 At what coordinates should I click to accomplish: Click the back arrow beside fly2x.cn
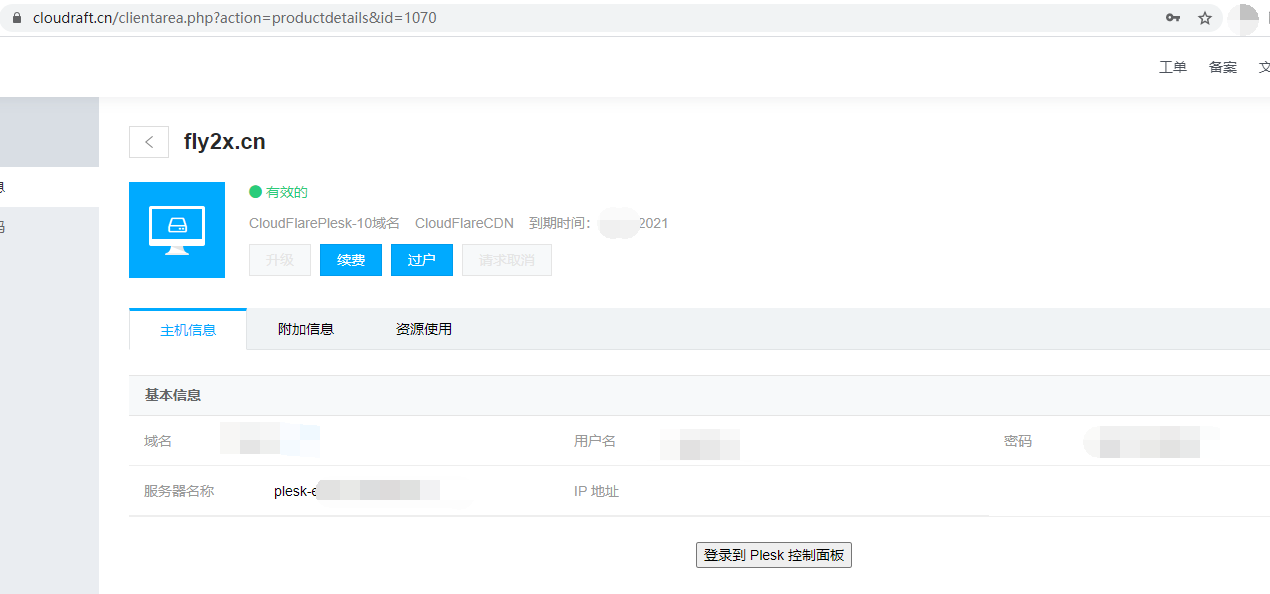[x=149, y=142]
